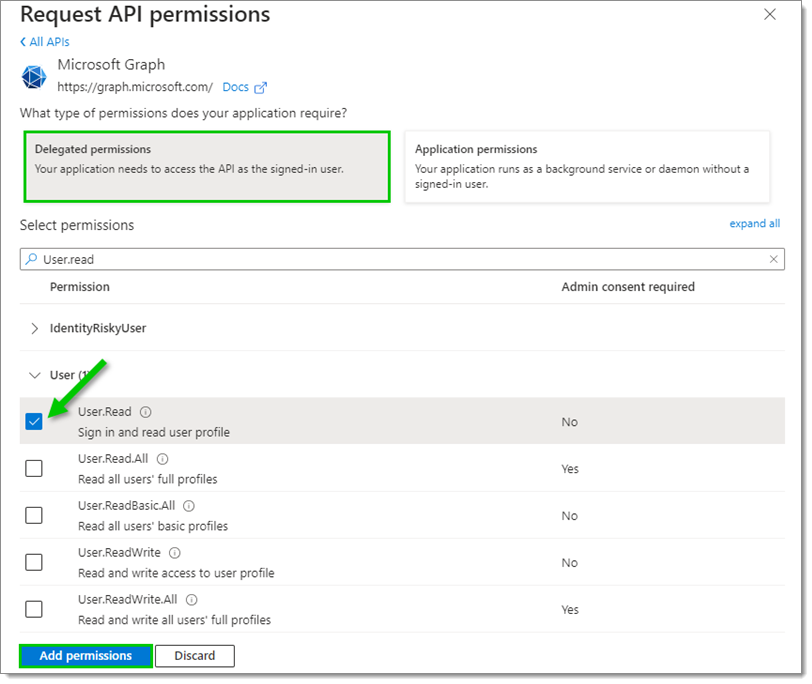Viewport: 812px width, 684px height.
Task: Click into the User.read search field
Action: pyautogui.click(x=402, y=259)
